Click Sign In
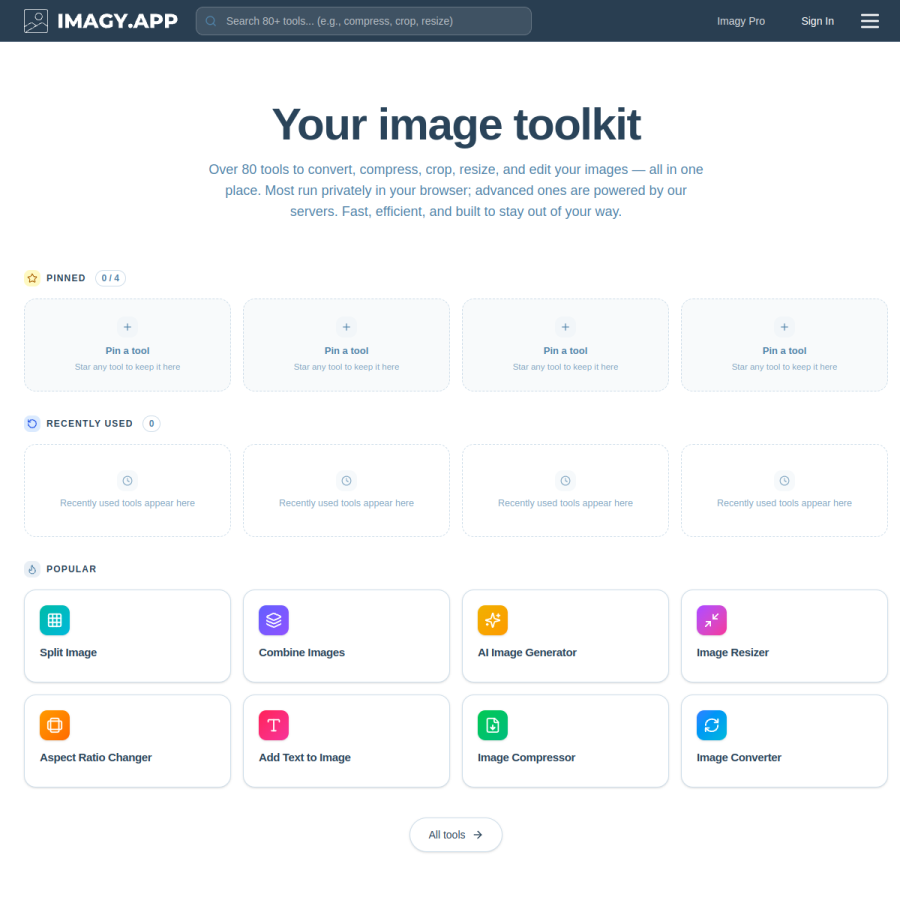This screenshot has width=900, height=900. point(817,21)
